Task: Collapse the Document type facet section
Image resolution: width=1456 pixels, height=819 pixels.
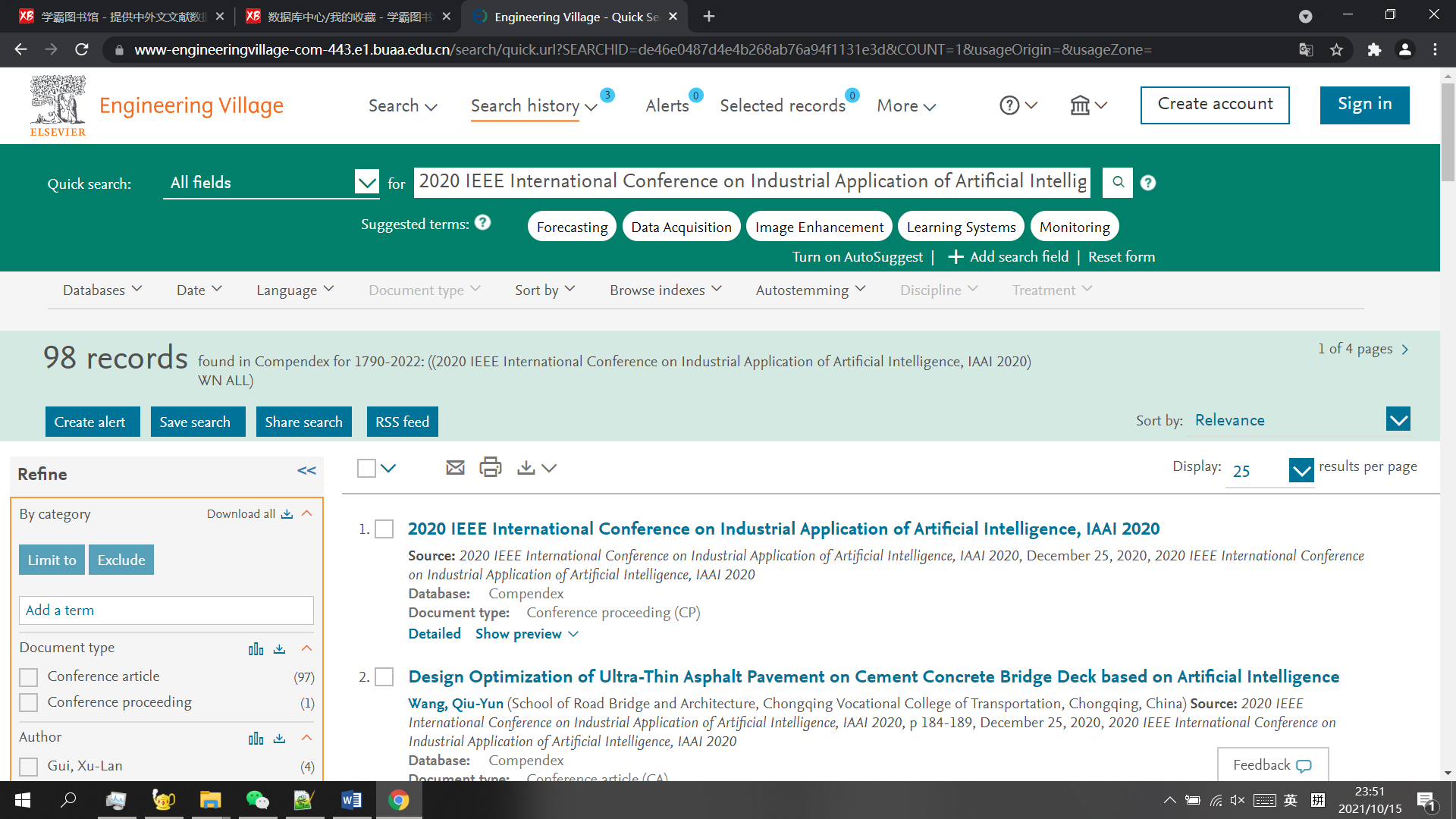Action: coord(307,648)
